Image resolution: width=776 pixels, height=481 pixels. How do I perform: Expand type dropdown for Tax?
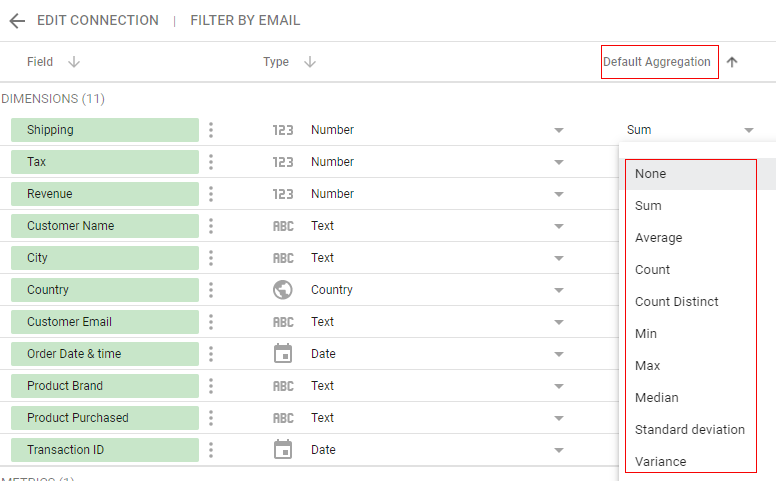[x=559, y=162]
